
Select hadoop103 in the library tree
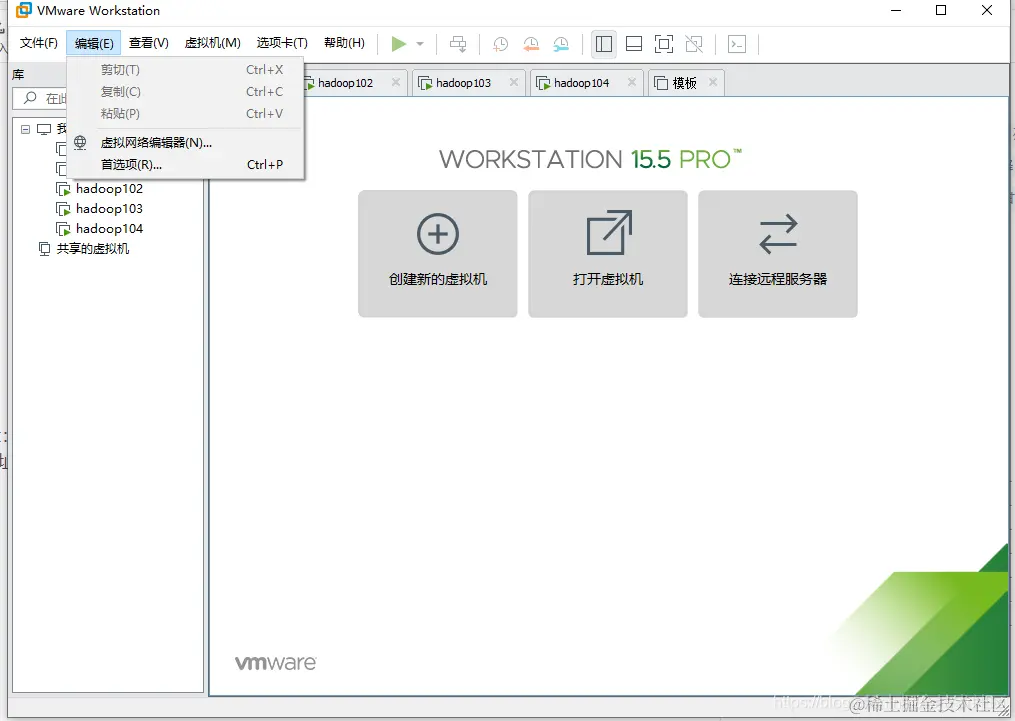pos(109,209)
